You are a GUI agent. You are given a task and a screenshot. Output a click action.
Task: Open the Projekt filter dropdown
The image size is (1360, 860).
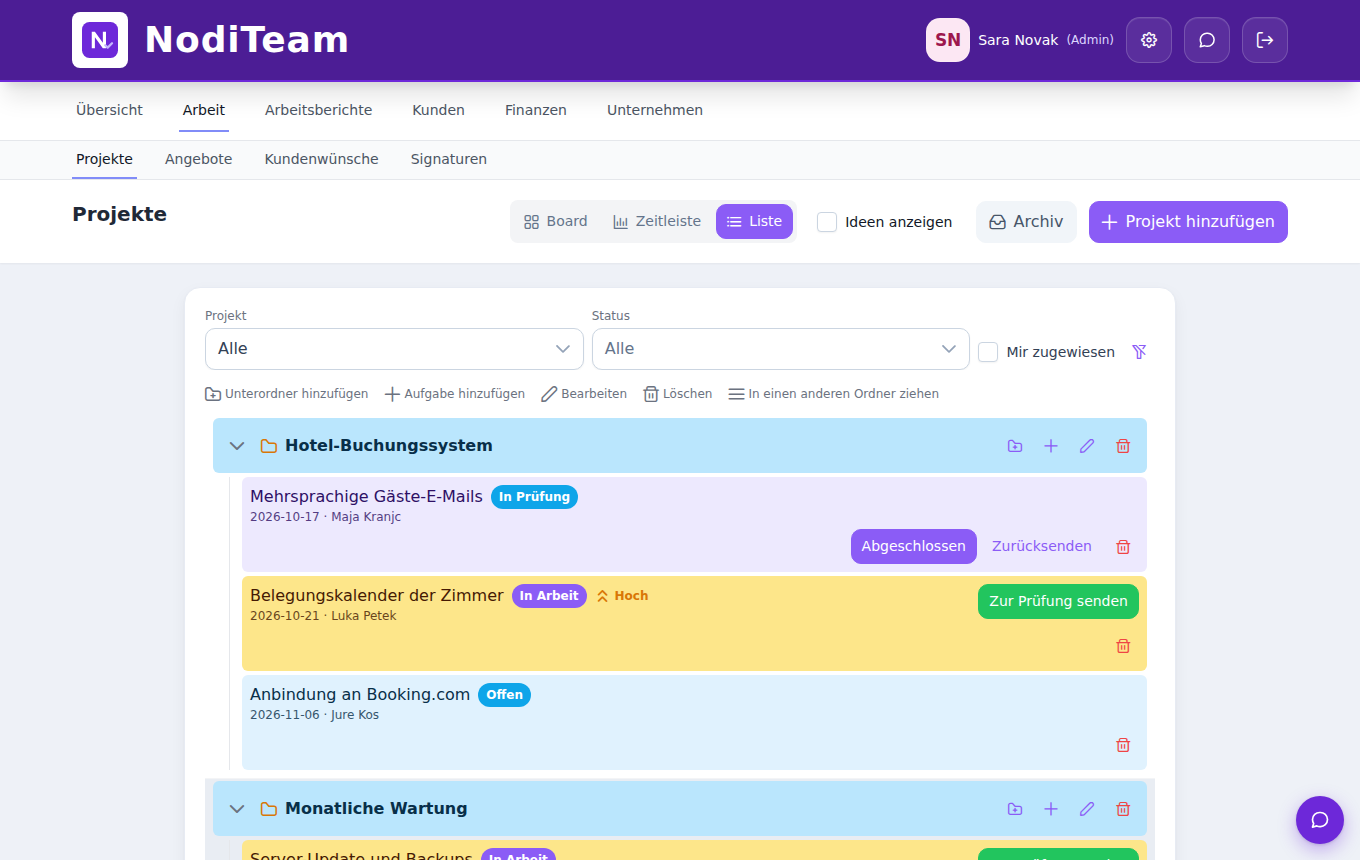(x=394, y=349)
